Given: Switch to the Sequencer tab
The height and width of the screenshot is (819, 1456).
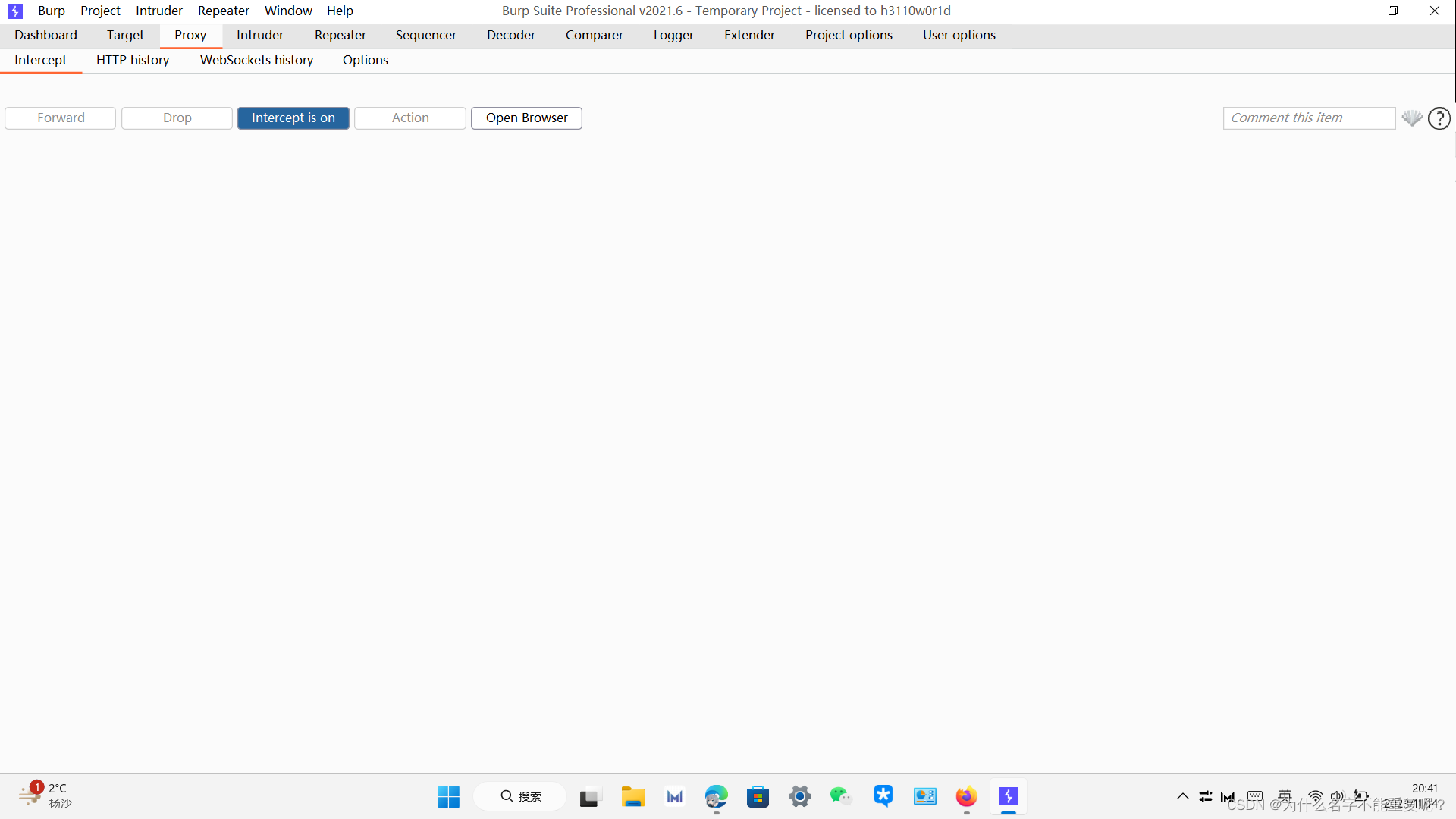Looking at the screenshot, I should [425, 36].
